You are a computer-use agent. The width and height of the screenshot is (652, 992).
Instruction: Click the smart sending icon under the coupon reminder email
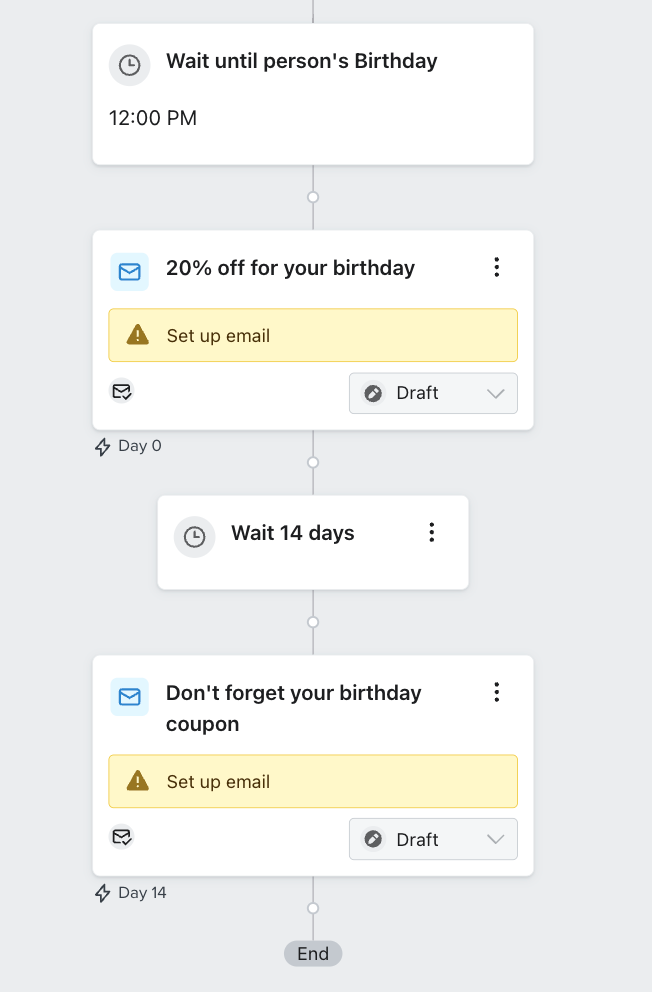point(122,837)
